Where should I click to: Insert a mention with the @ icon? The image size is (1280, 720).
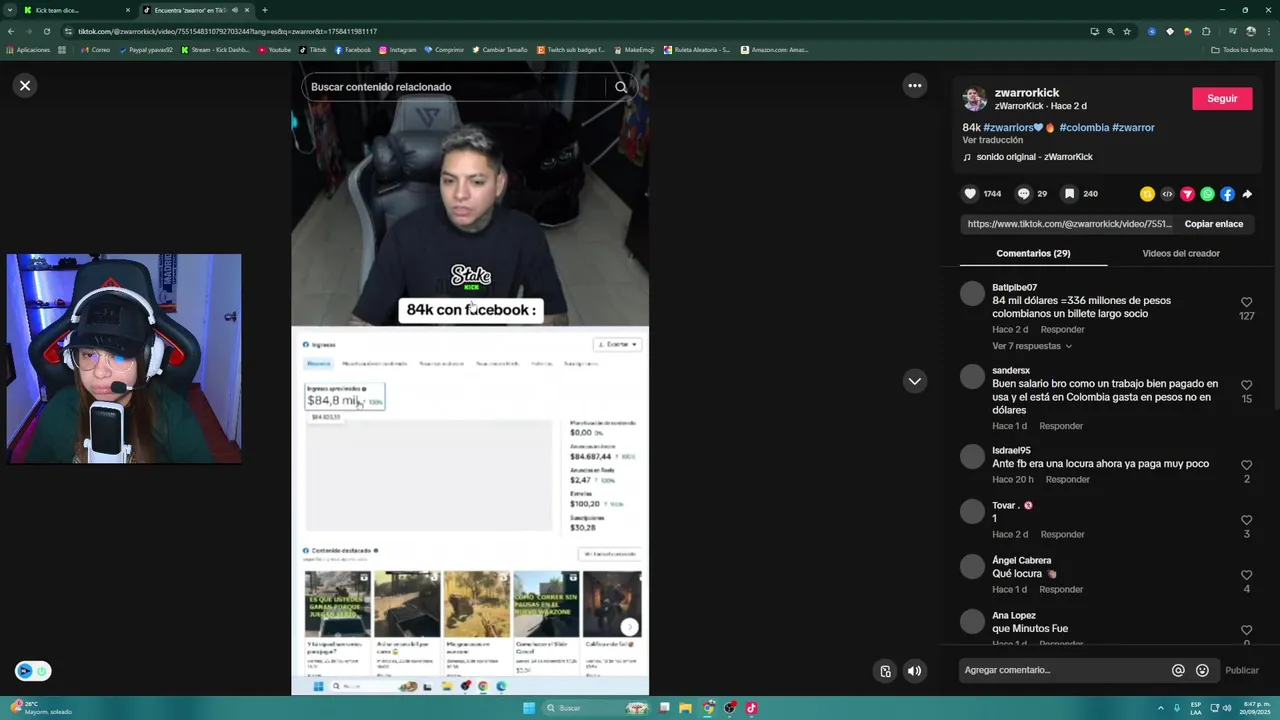(x=1178, y=671)
